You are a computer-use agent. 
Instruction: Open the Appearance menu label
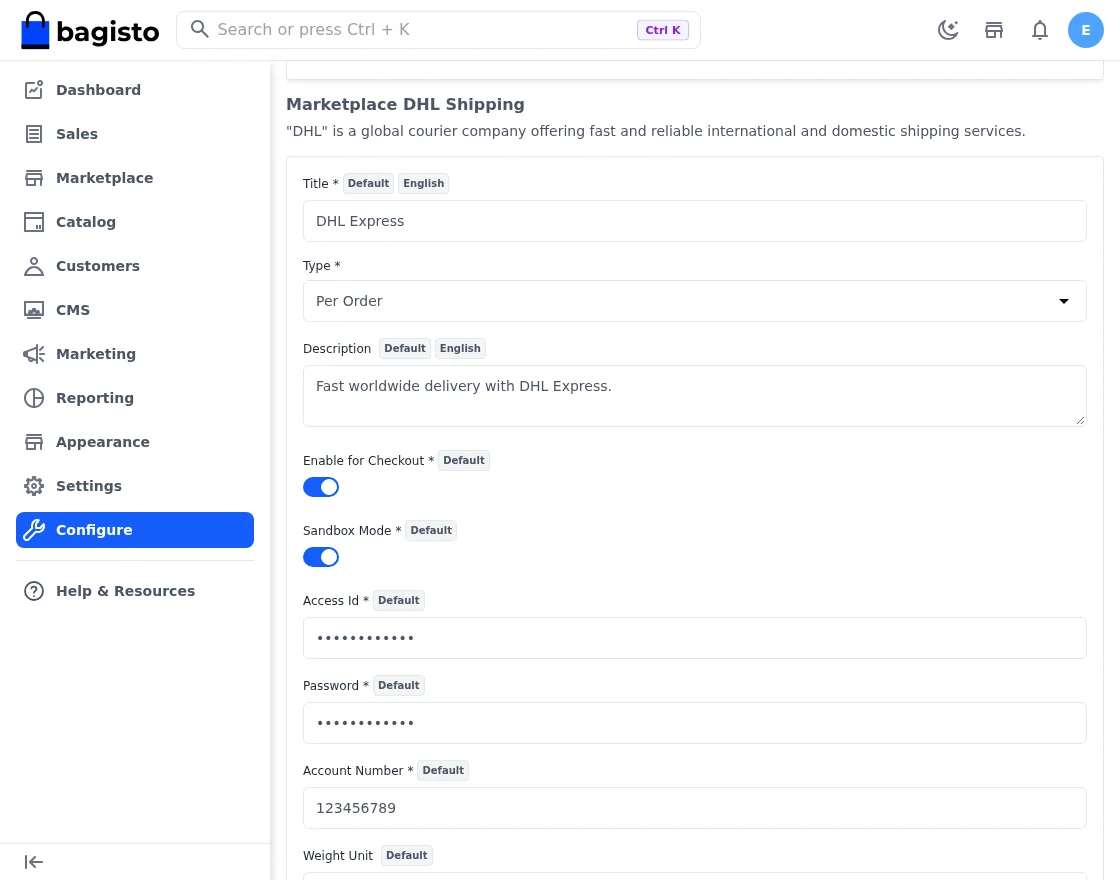[x=103, y=442]
